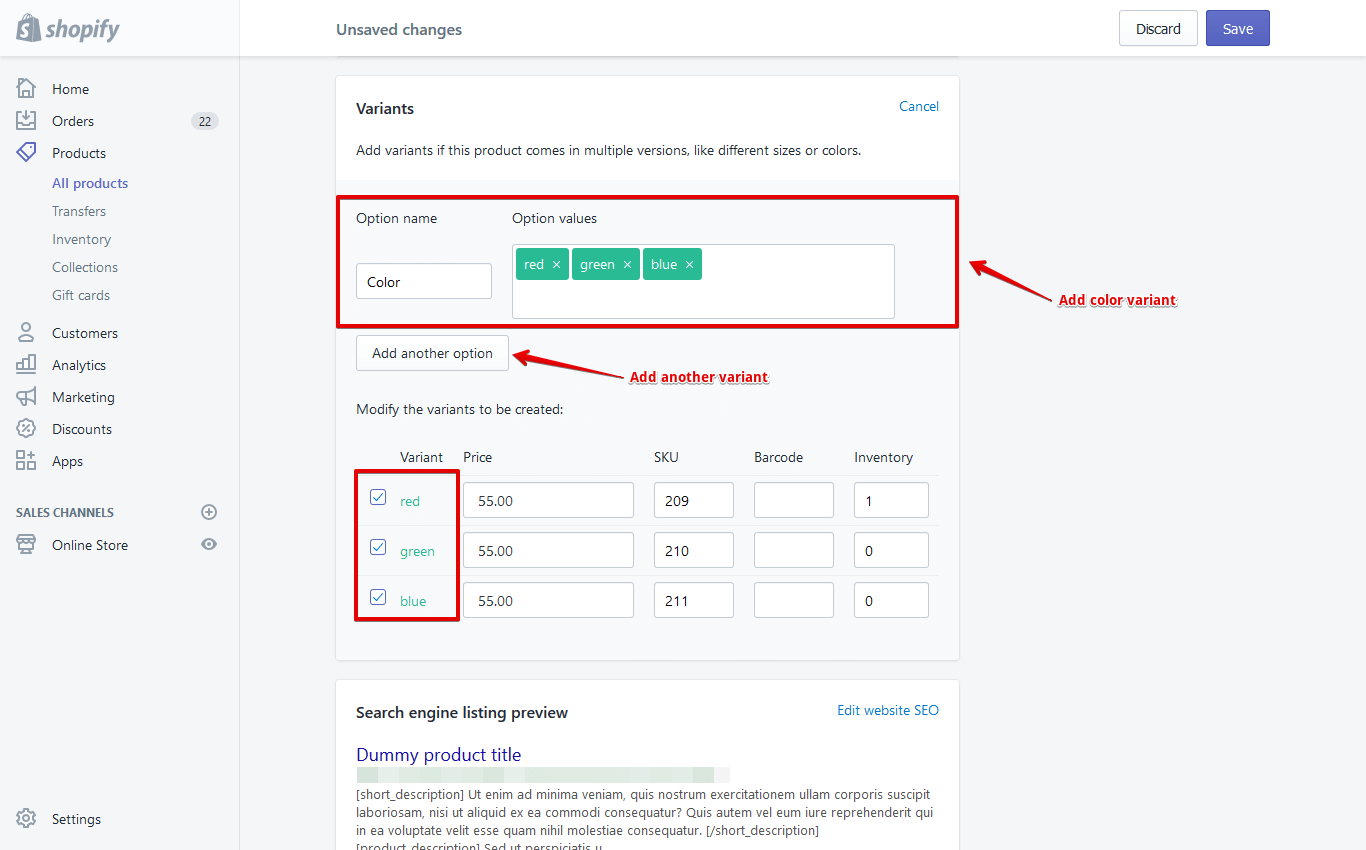This screenshot has width=1366, height=850.
Task: Open Marketing via megaphone icon
Action: coord(26,397)
